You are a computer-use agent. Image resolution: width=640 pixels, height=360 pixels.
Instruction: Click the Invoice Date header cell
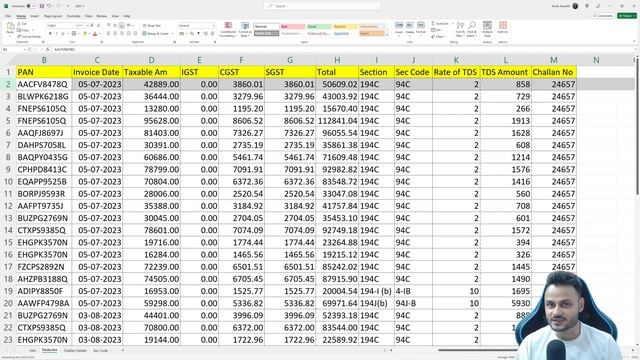click(x=97, y=72)
